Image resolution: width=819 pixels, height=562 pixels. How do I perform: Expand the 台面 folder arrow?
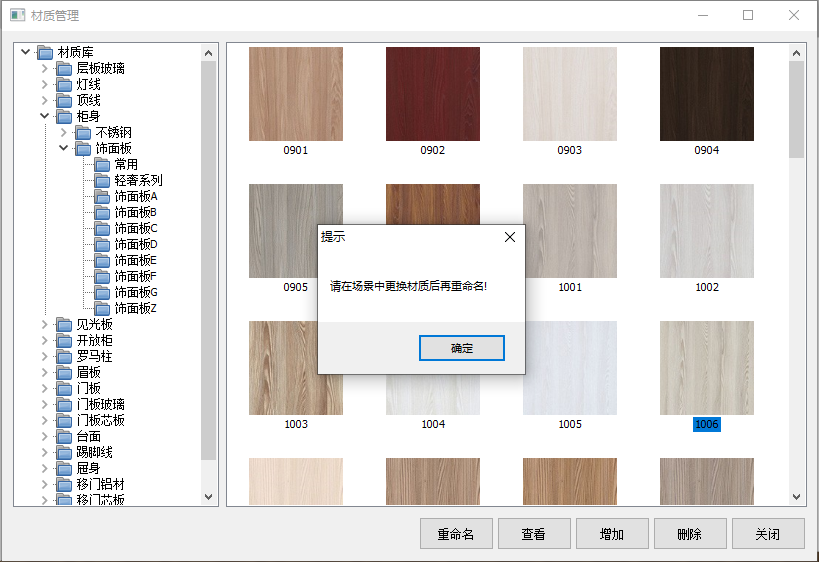coord(44,437)
